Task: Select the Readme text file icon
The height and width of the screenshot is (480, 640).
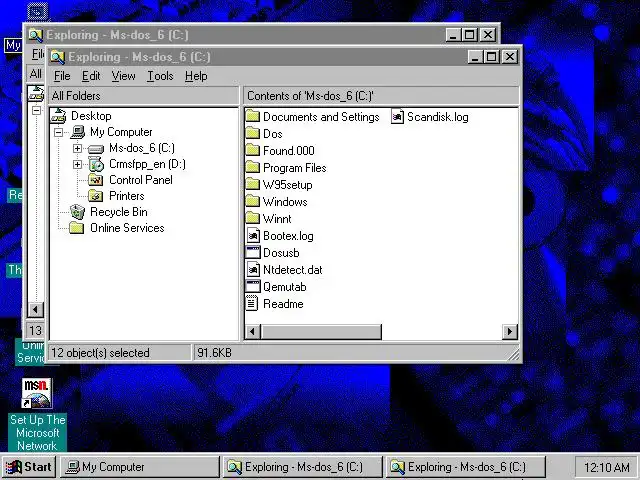Action: click(252, 304)
